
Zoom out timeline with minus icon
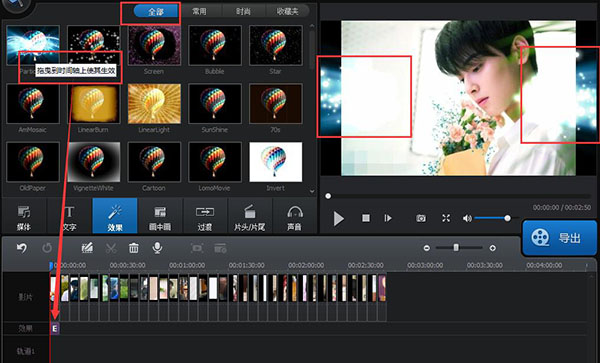click(x=427, y=248)
